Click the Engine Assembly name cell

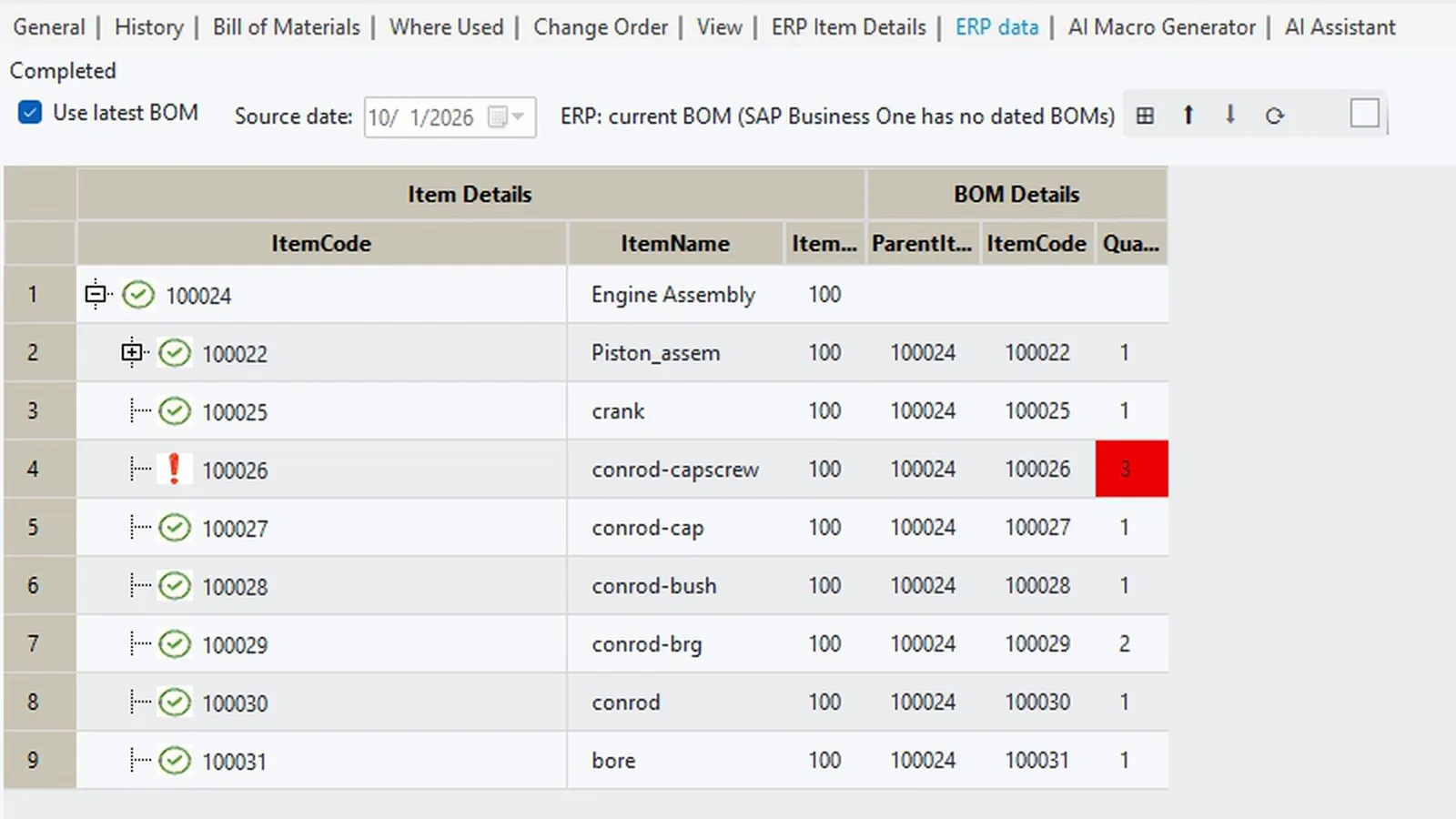(x=675, y=294)
